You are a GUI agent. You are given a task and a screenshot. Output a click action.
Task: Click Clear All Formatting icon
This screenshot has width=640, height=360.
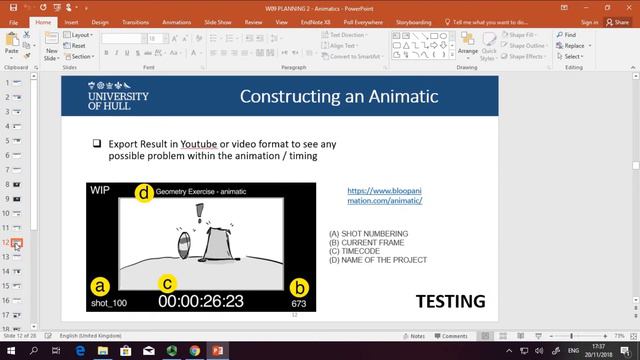point(199,39)
